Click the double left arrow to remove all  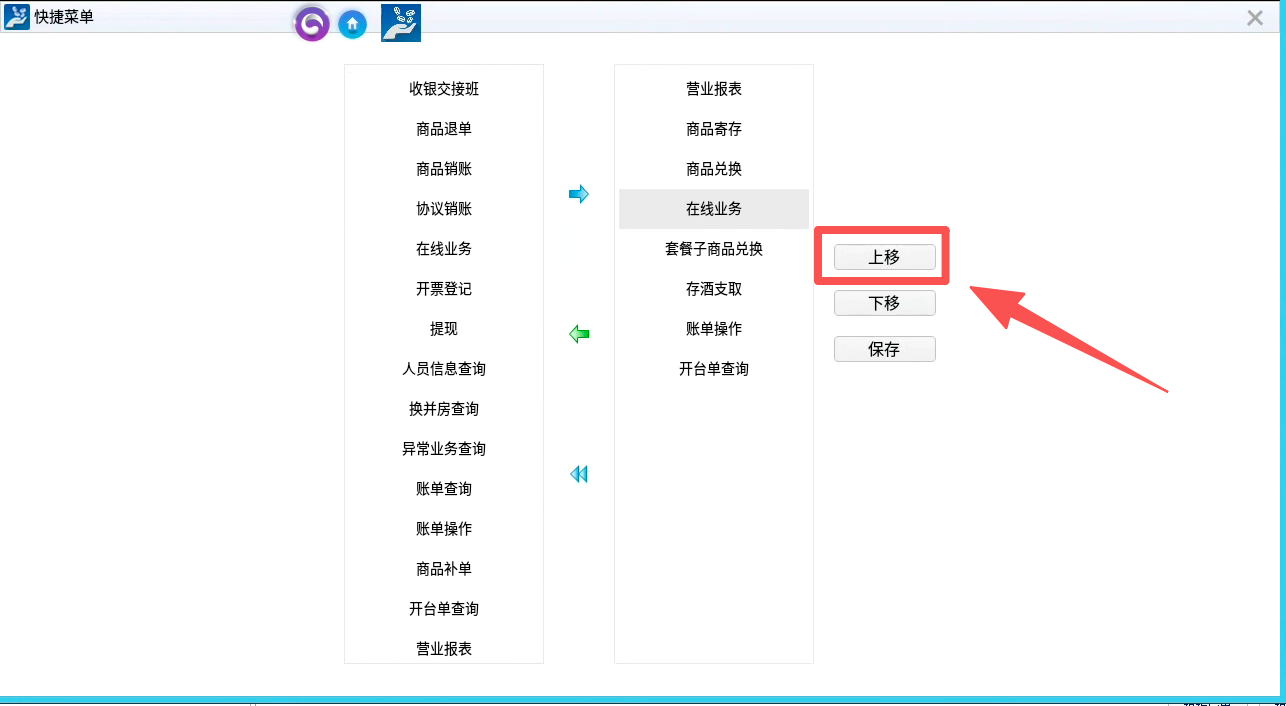[x=579, y=474]
